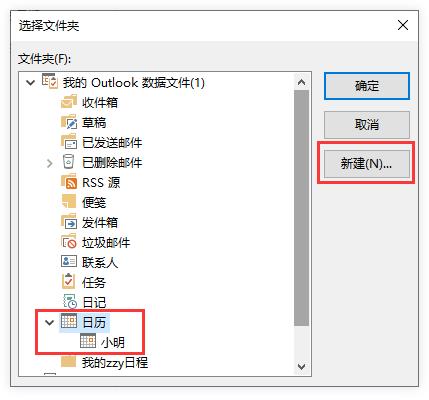Select the 垃圾邮件 junk mail icon
Viewport: 429px width, 400px height.
point(69,242)
